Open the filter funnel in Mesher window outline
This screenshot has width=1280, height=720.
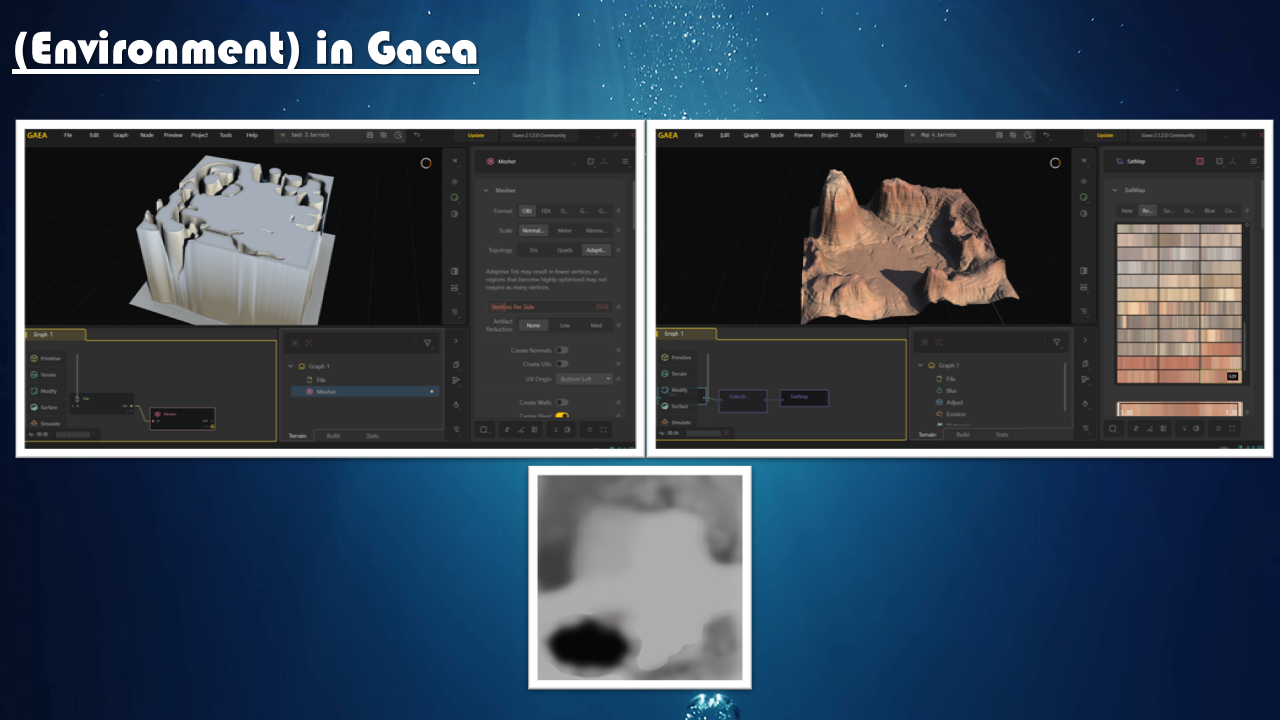427,343
